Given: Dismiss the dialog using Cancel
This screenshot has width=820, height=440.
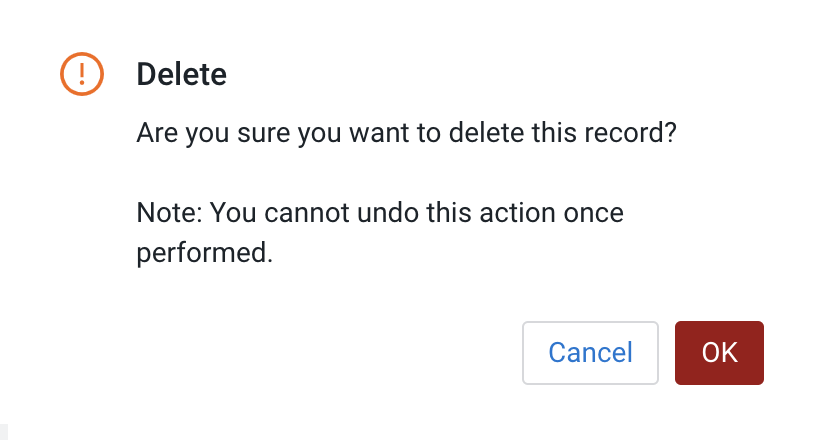Looking at the screenshot, I should tap(590, 353).
